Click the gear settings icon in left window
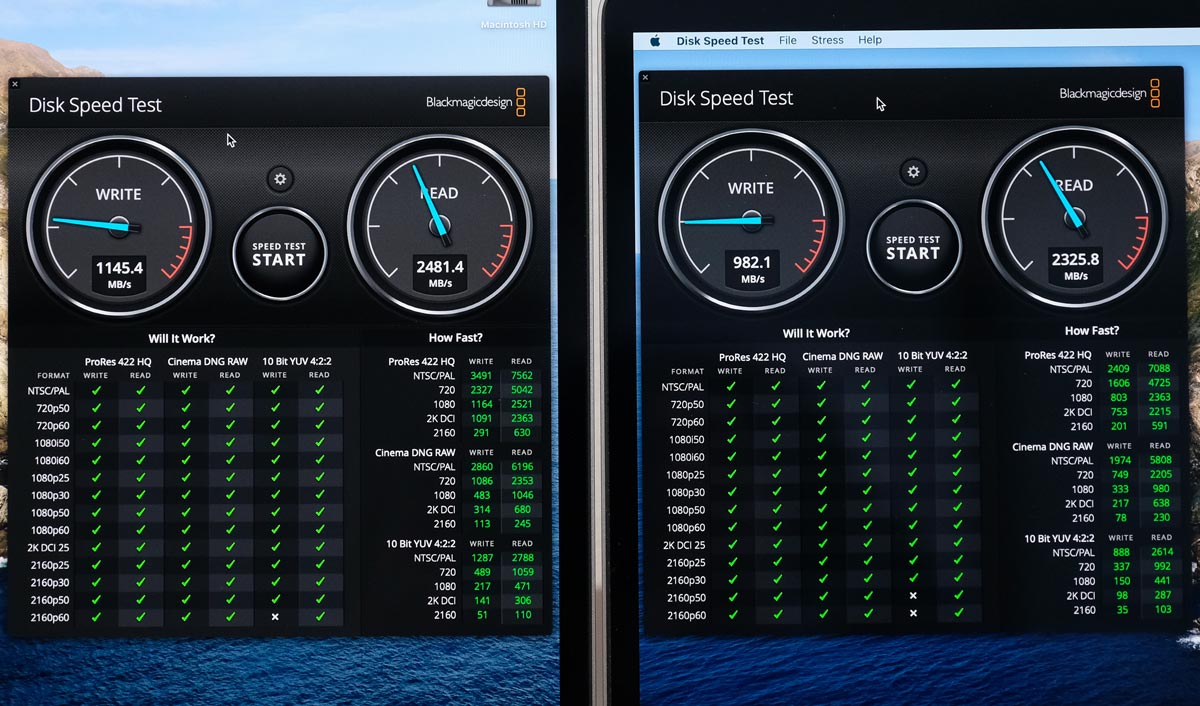 click(280, 179)
